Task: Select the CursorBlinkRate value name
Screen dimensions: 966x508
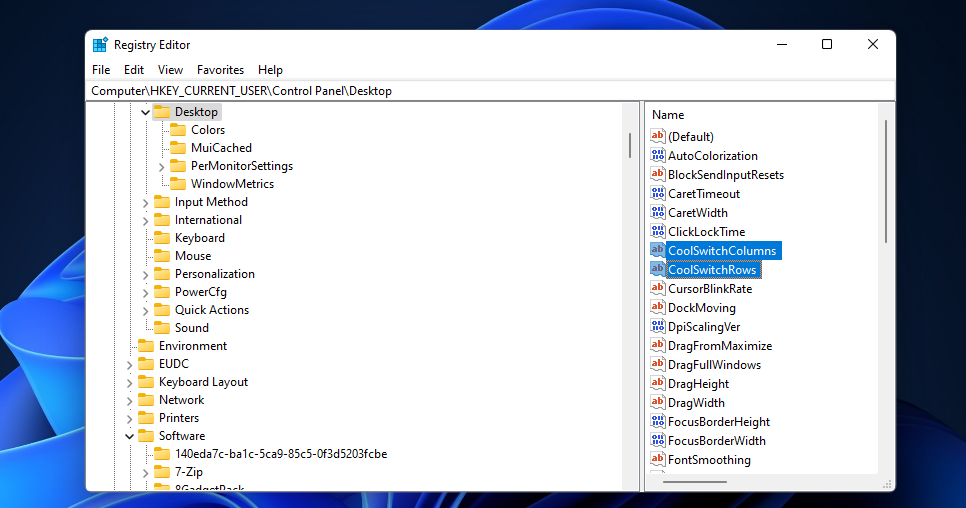Action: pos(710,288)
